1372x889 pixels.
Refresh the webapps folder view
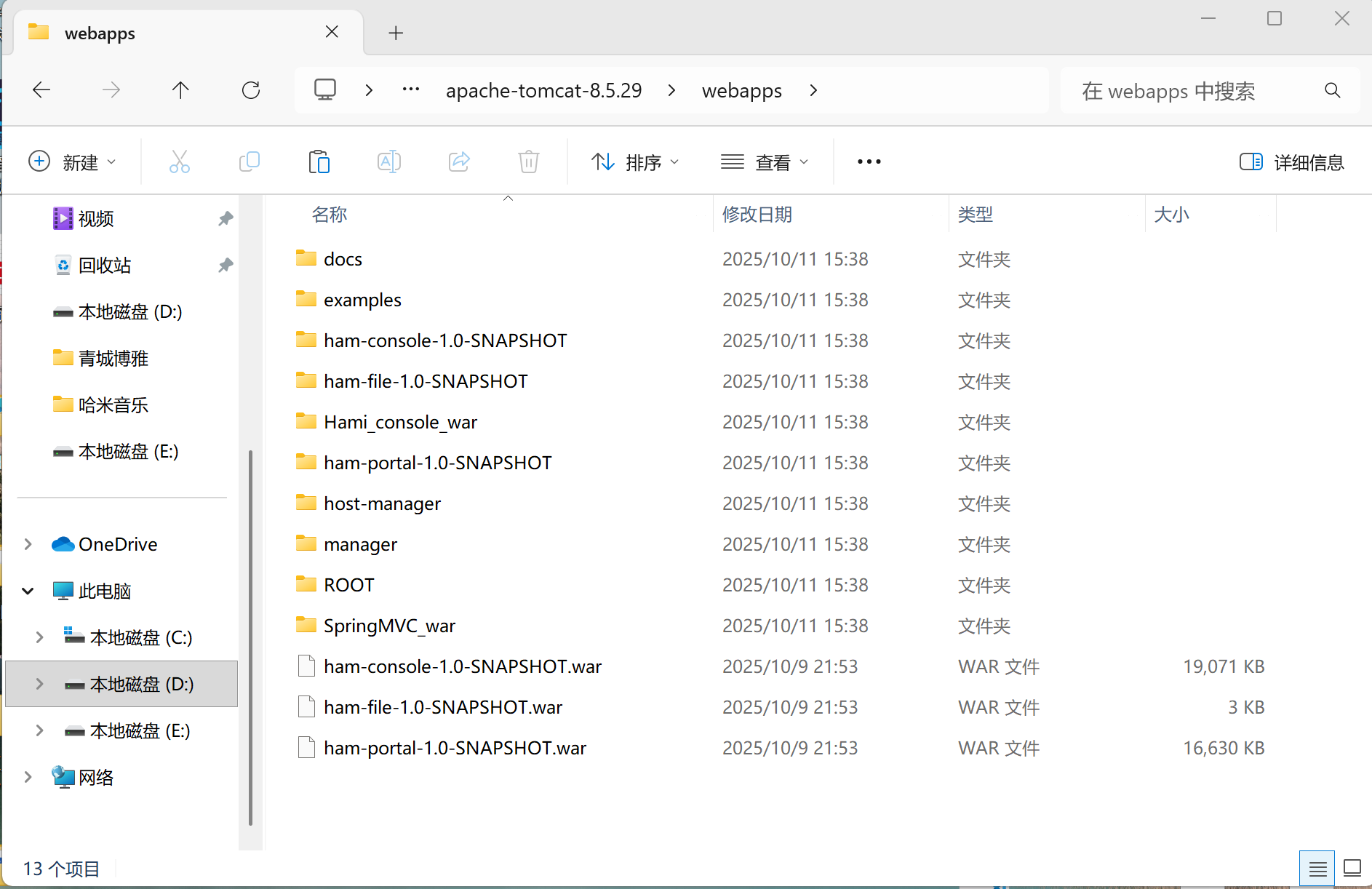click(x=251, y=90)
